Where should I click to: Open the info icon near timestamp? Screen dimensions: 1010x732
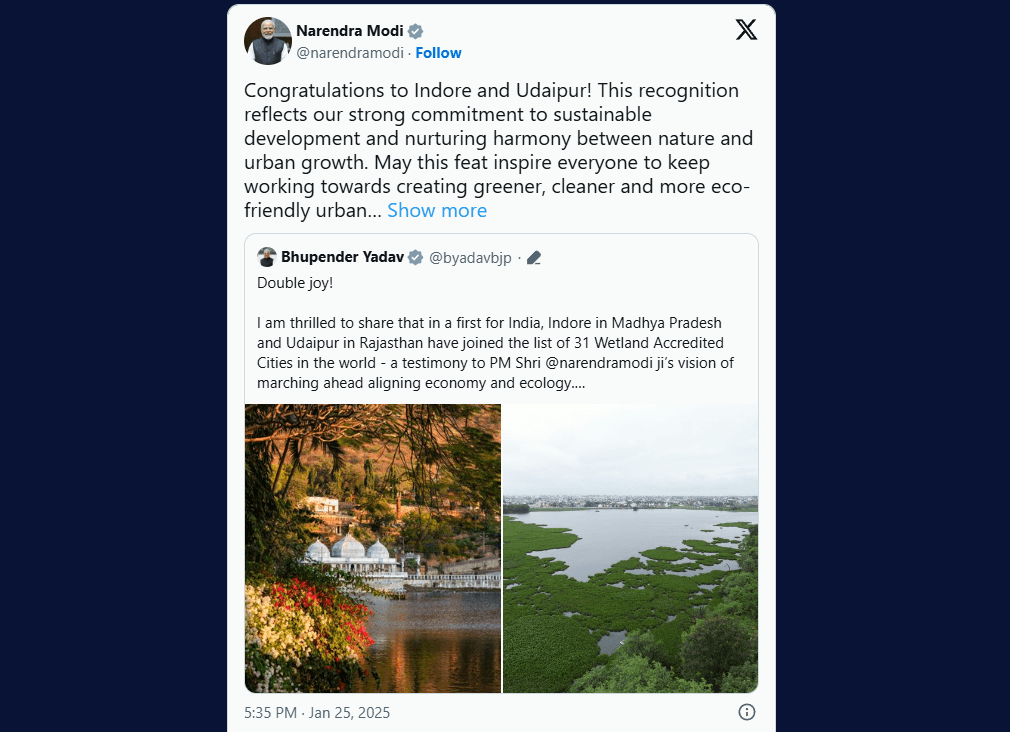[x=746, y=712]
